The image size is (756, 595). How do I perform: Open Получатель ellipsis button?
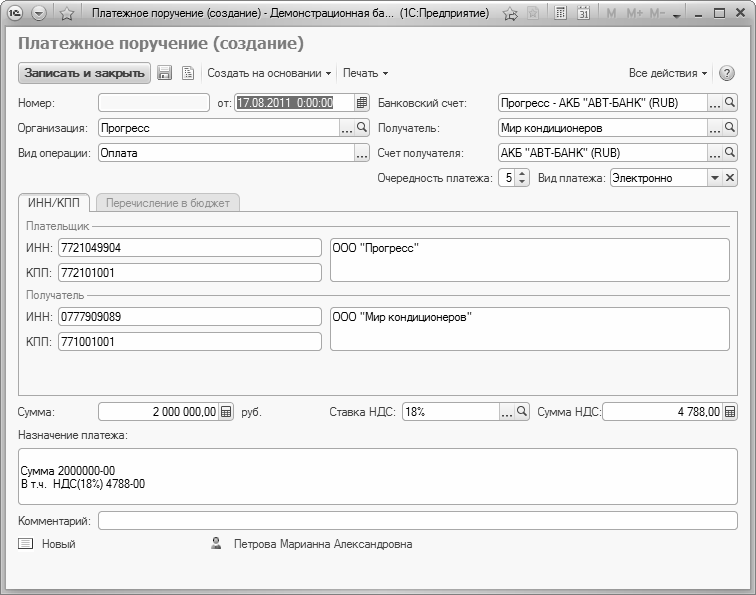(x=715, y=127)
